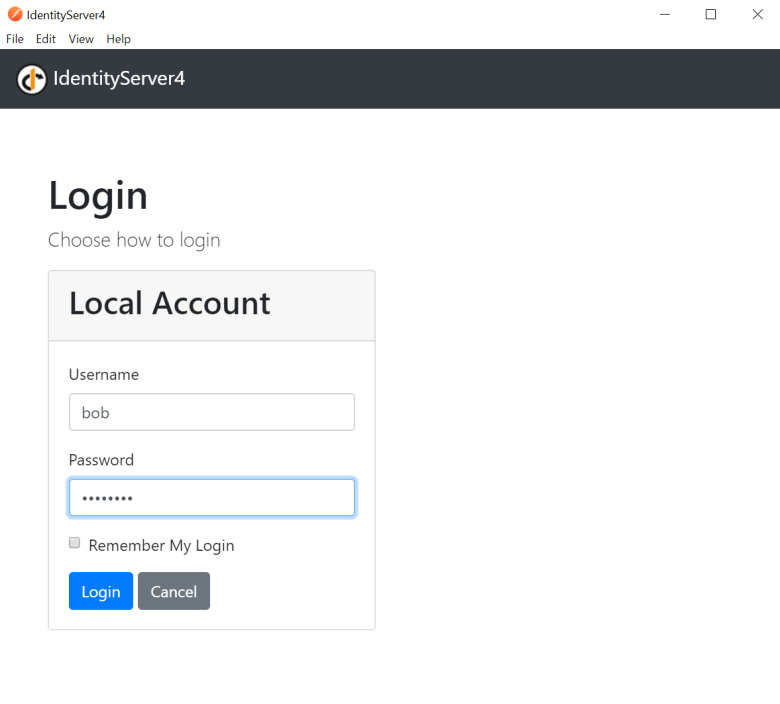Click the Remember My Login label text
Viewport: 780px width, 704px height.
tap(161, 546)
